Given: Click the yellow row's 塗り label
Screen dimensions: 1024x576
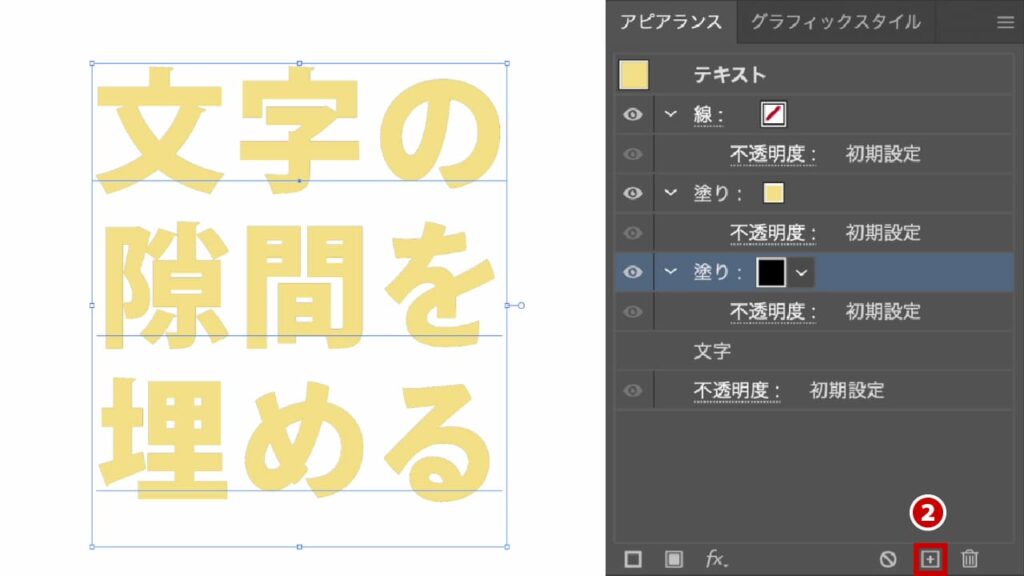Looking at the screenshot, I should click(718, 193).
